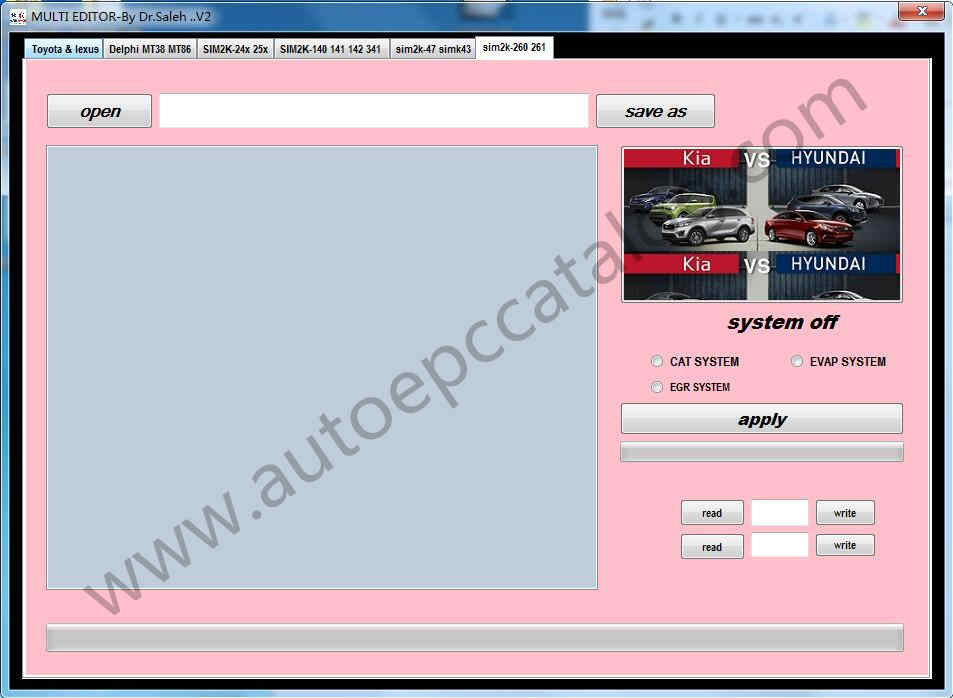Click the text box next to first read
This screenshot has height=698, width=953.
779,513
